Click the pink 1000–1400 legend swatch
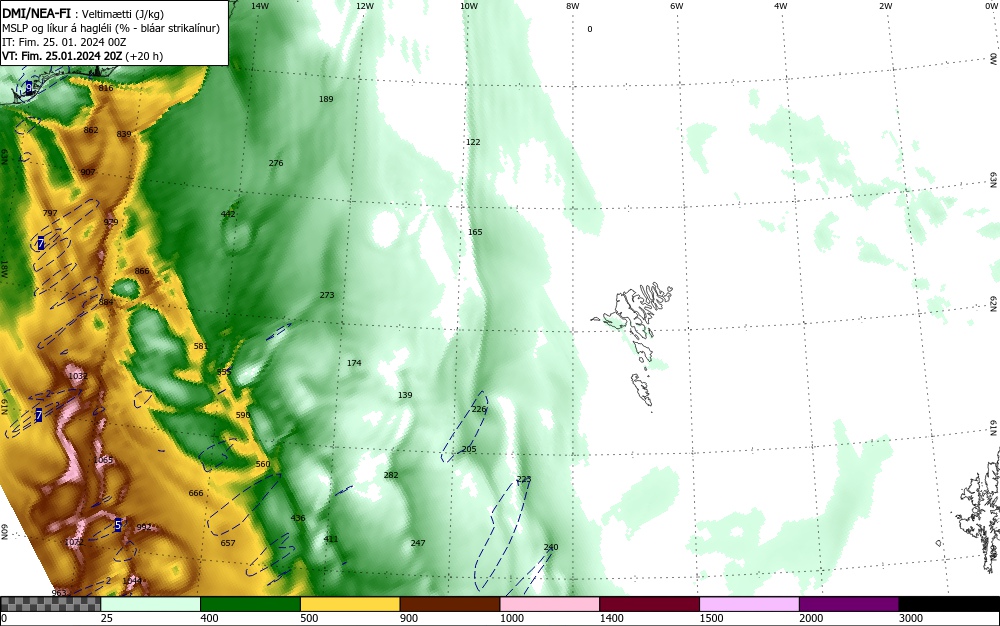Screen dimensions: 1000x626 click(x=550, y=604)
